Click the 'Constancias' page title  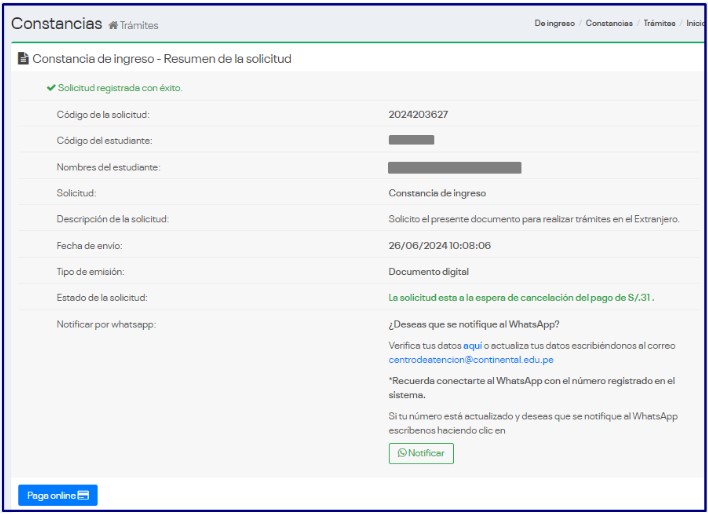click(x=56, y=23)
